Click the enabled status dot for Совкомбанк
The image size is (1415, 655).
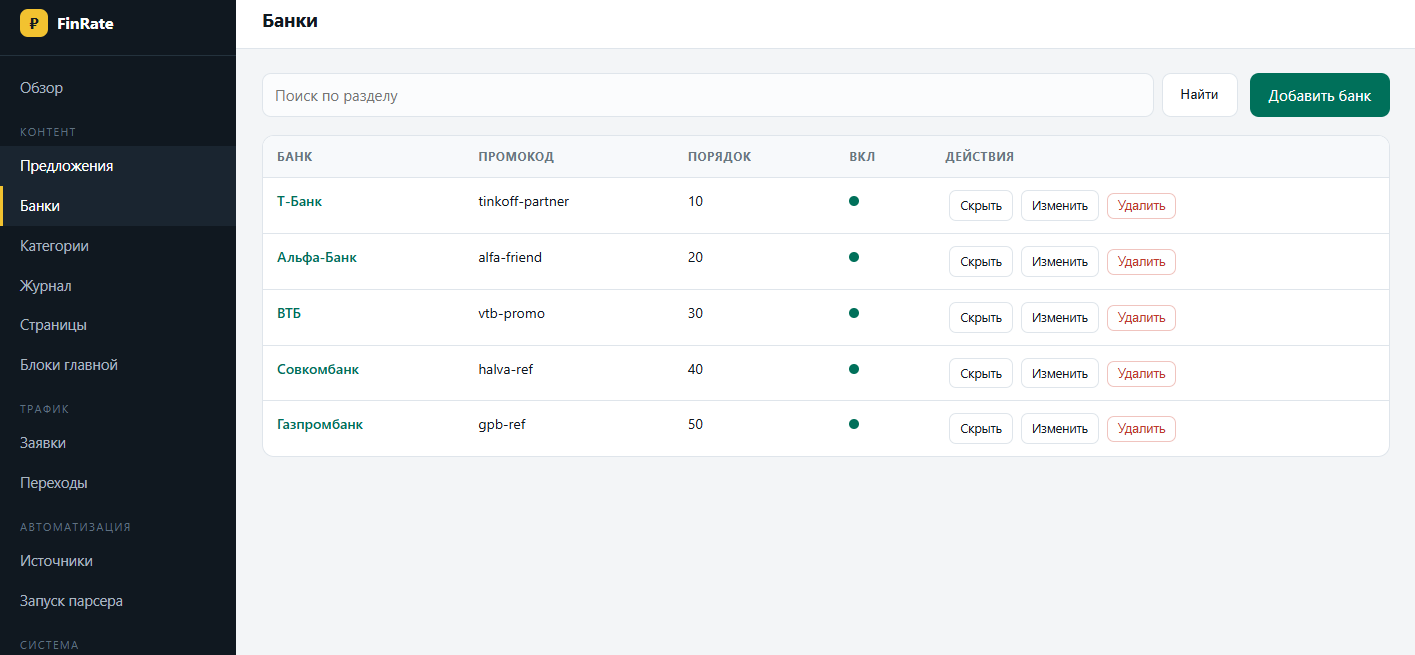tap(854, 369)
